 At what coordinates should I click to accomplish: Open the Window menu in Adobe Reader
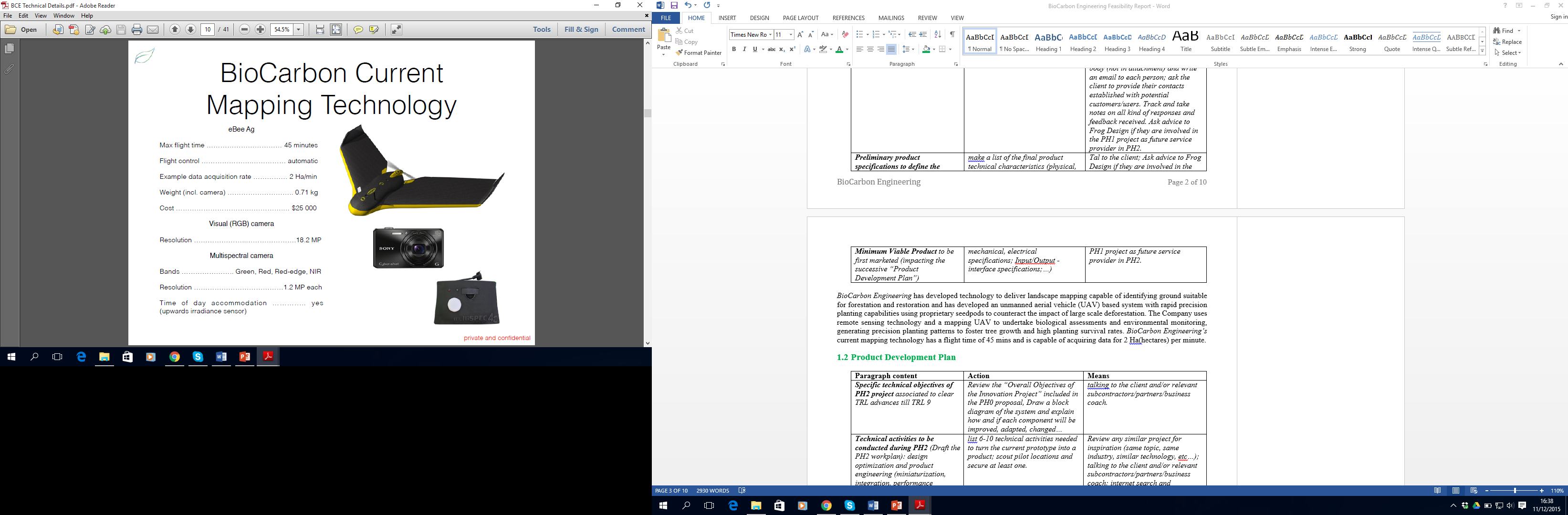pos(64,16)
